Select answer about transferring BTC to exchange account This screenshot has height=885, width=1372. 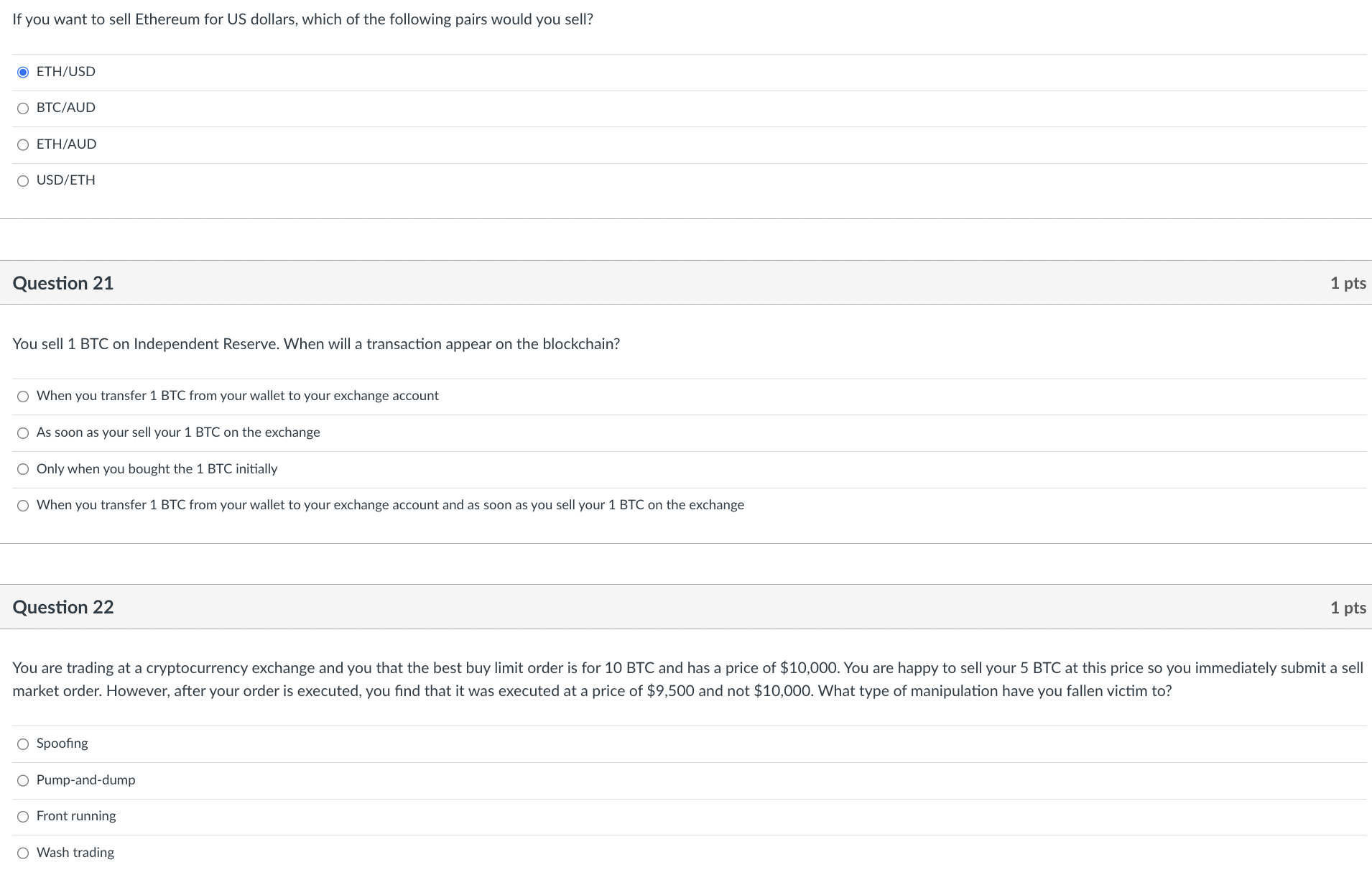point(23,397)
